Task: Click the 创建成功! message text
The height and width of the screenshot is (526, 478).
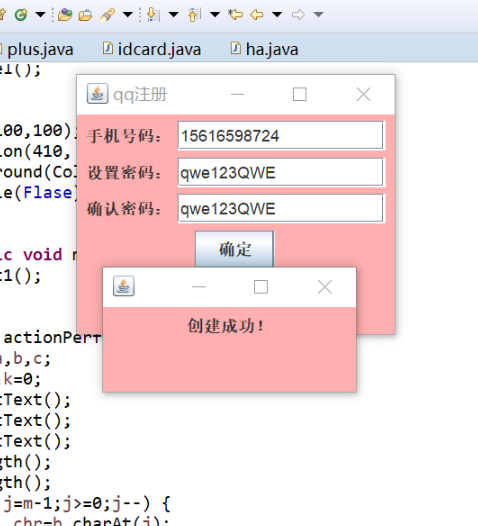Action: click(226, 326)
